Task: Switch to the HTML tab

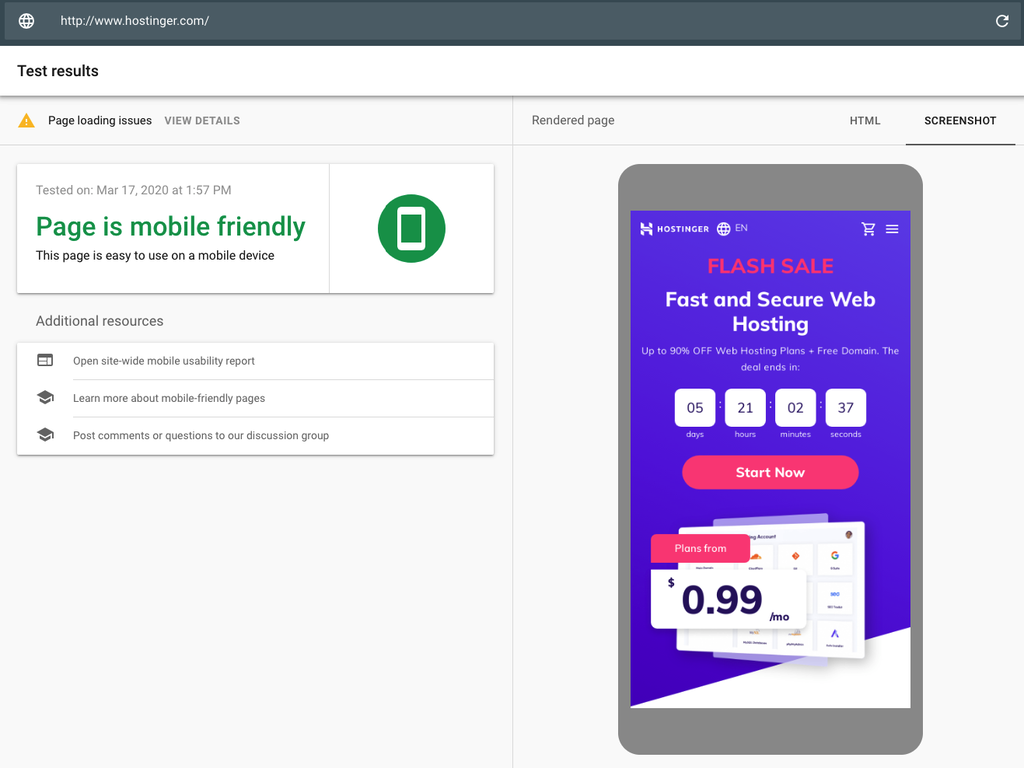Action: [x=865, y=121]
